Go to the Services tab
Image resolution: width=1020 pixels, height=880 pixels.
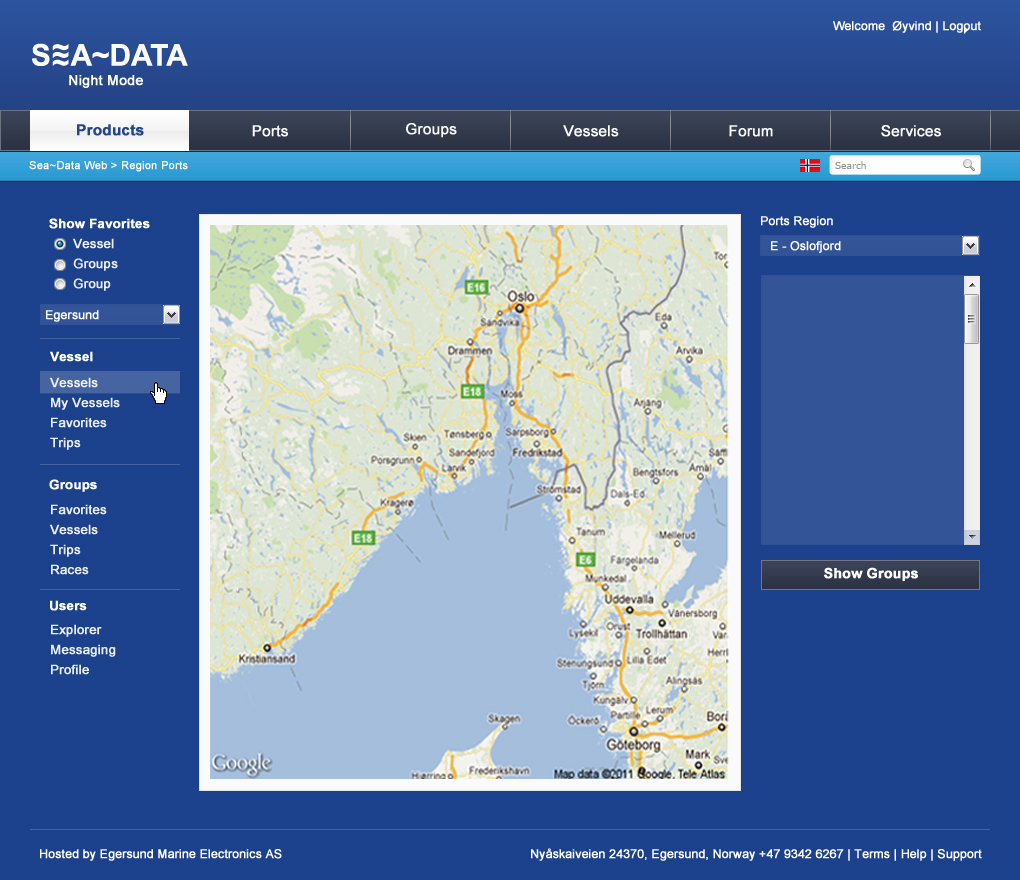[x=910, y=131]
